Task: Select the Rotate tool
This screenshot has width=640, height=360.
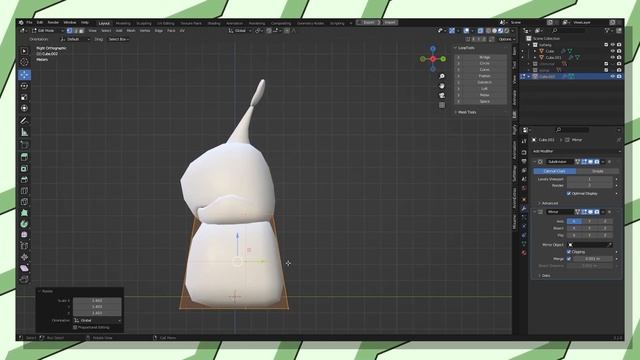Action: [x=24, y=86]
